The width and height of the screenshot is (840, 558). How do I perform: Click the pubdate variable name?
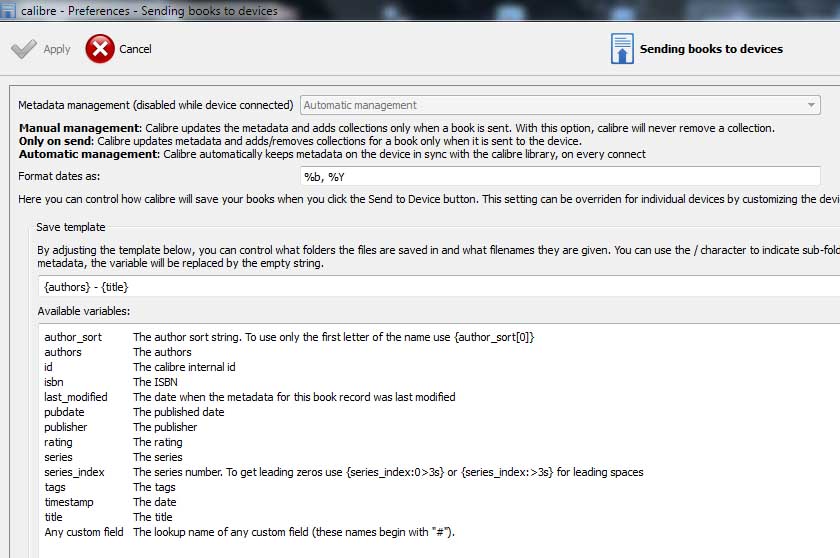click(x=64, y=412)
